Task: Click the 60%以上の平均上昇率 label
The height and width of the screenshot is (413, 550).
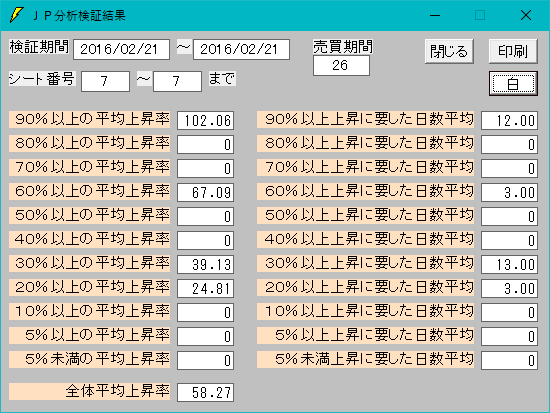Action: coord(89,191)
